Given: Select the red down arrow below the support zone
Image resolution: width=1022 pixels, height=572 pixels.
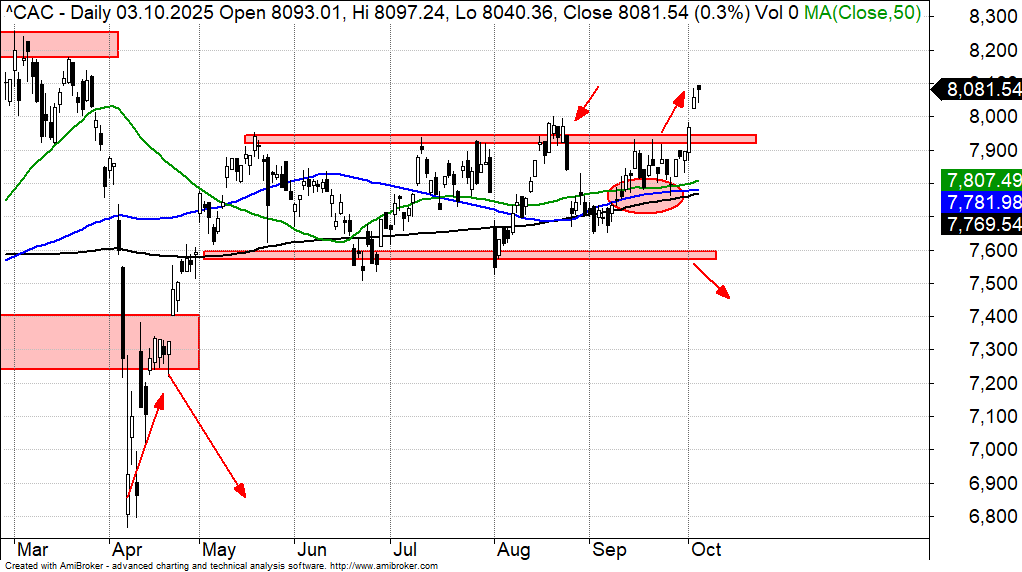Looking at the screenshot, I should [x=710, y=281].
